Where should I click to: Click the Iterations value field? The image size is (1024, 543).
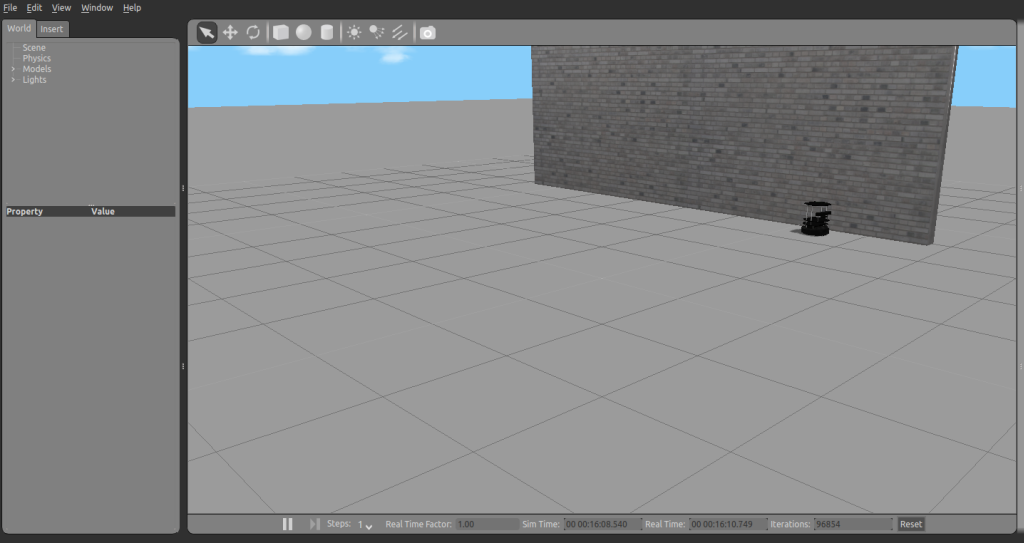[853, 524]
